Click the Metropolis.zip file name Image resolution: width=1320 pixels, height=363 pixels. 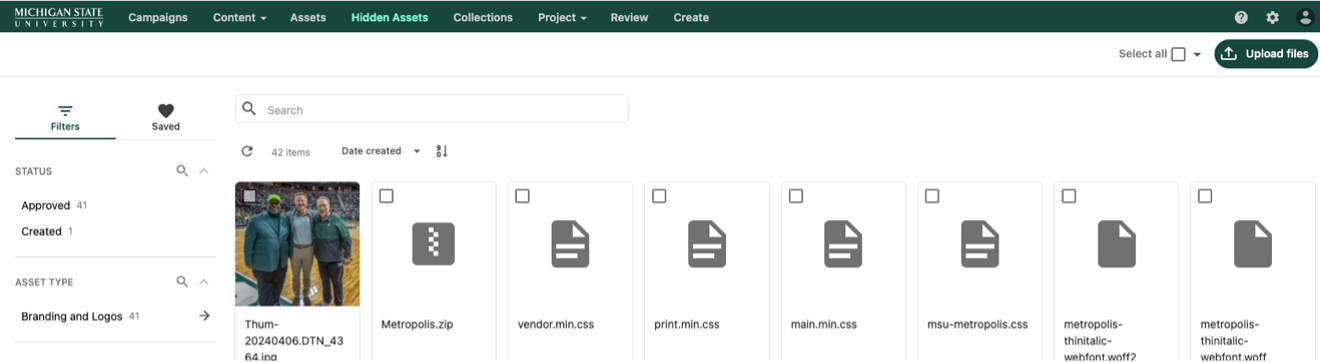click(x=417, y=324)
